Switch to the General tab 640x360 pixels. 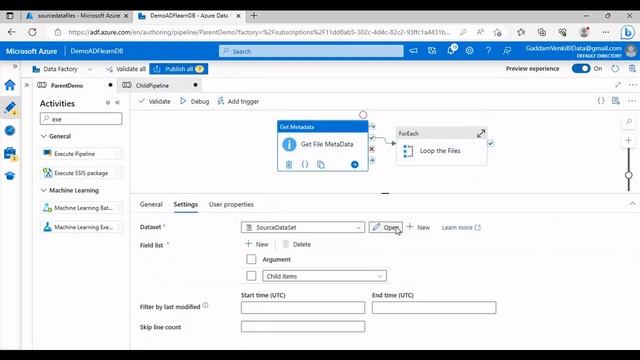pos(151,204)
